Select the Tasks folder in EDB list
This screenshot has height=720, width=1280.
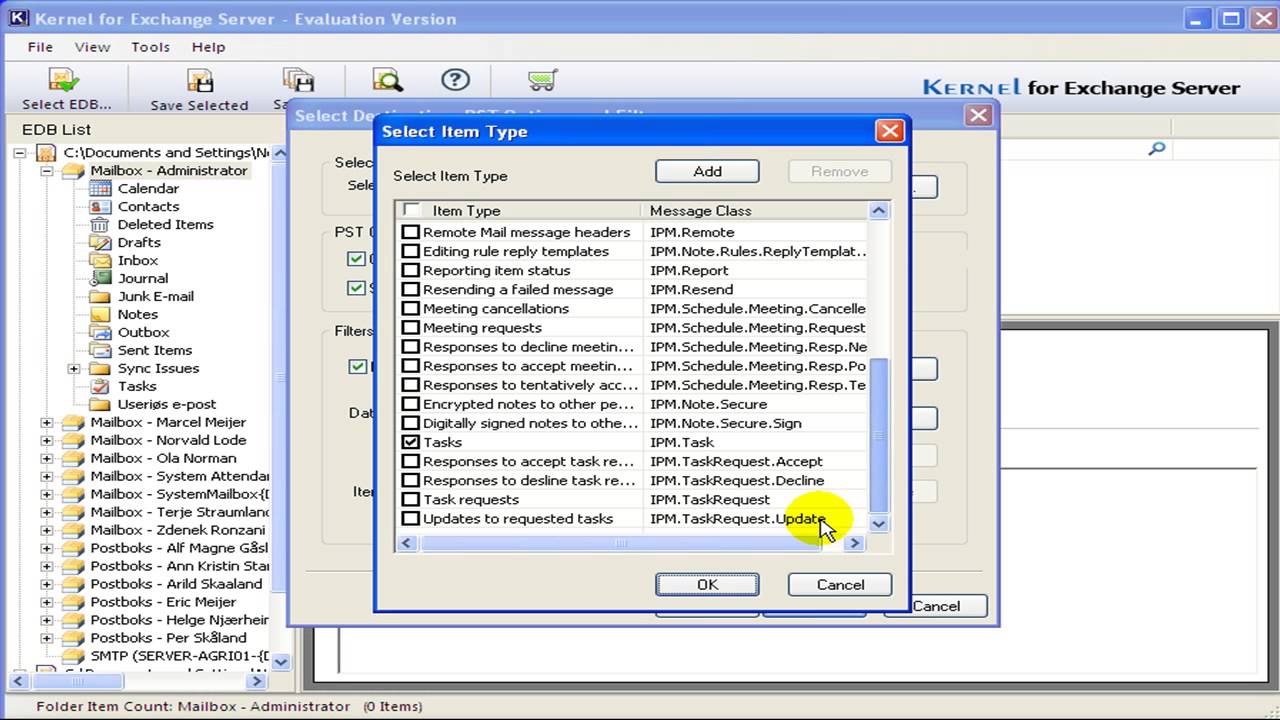click(137, 386)
